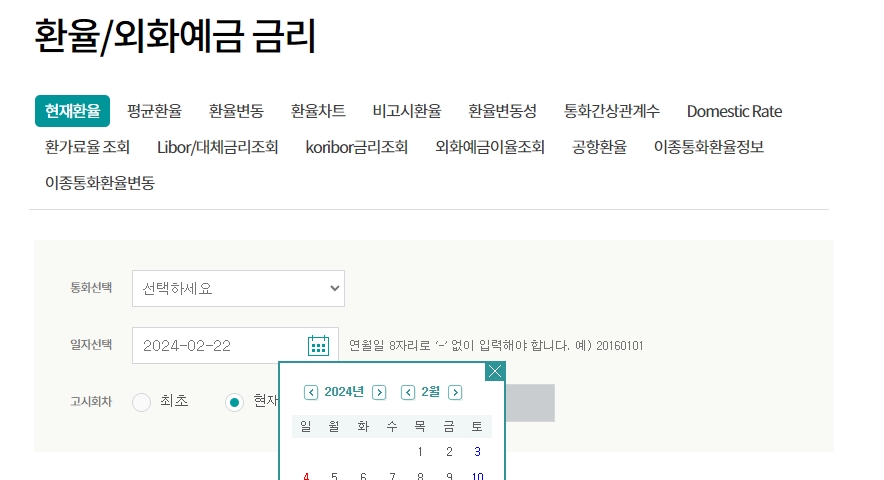
Task: Open the Libor/대체금리조회 tab
Action: [x=218, y=147]
